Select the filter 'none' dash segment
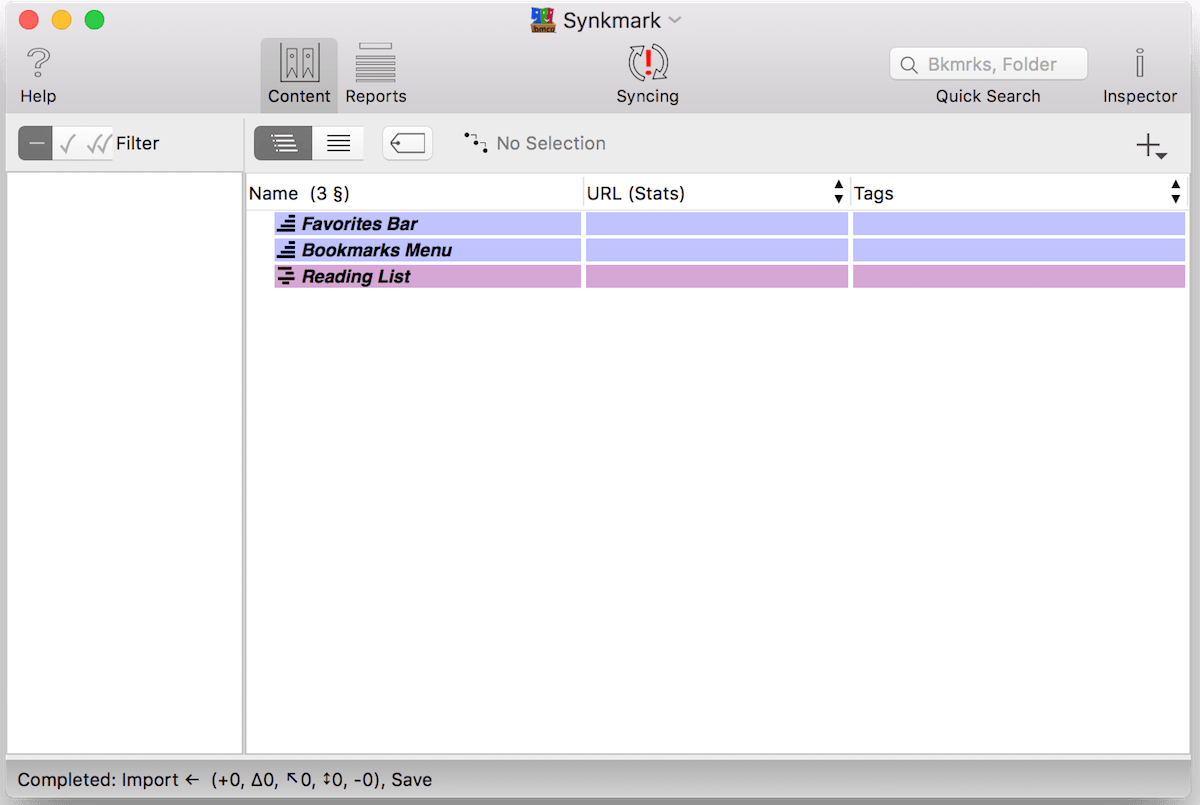This screenshot has width=1200, height=805. click(x=36, y=143)
